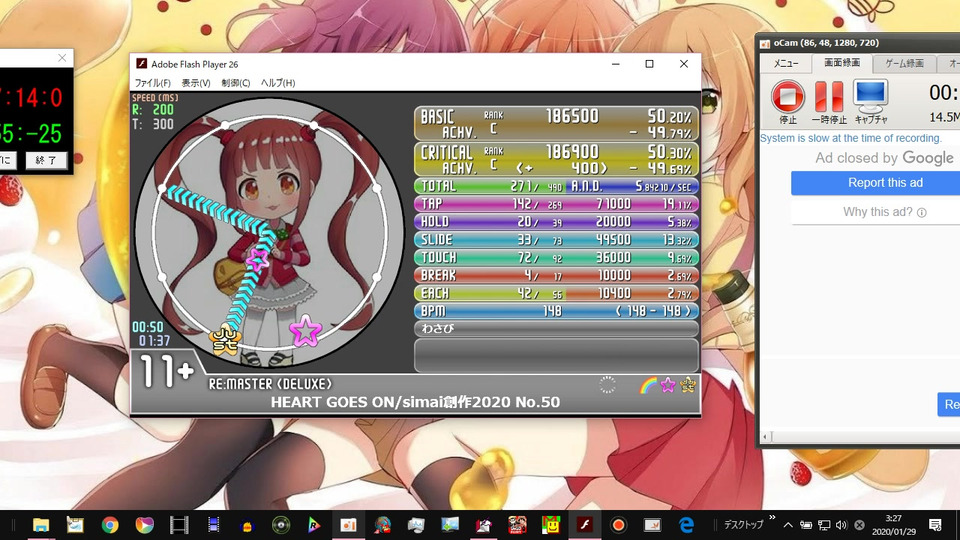Click the taskbar clock showing 3:27
The height and width of the screenshot is (540, 960).
(894, 525)
